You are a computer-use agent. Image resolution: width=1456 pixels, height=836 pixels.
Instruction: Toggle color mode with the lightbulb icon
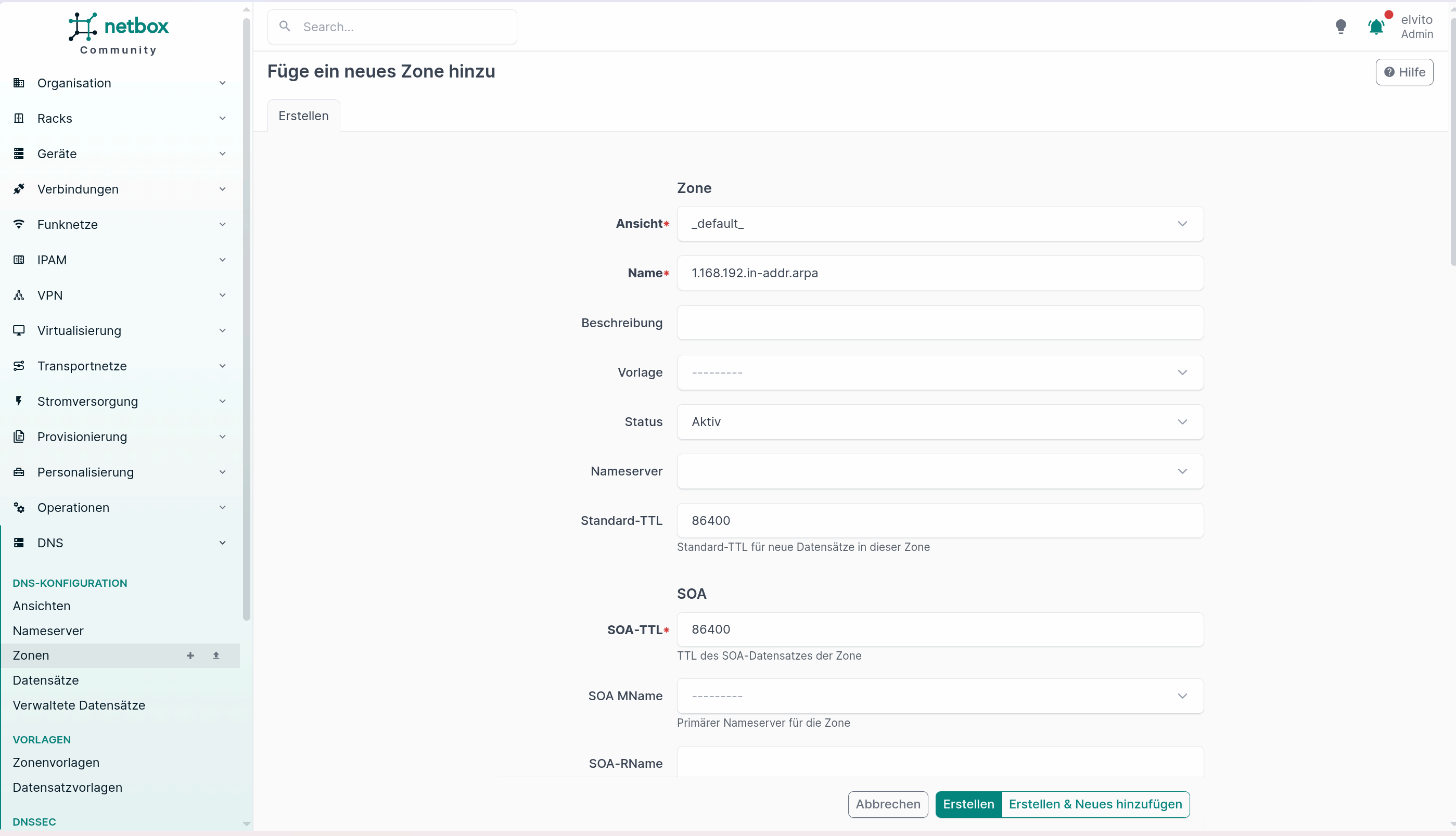tap(1340, 27)
